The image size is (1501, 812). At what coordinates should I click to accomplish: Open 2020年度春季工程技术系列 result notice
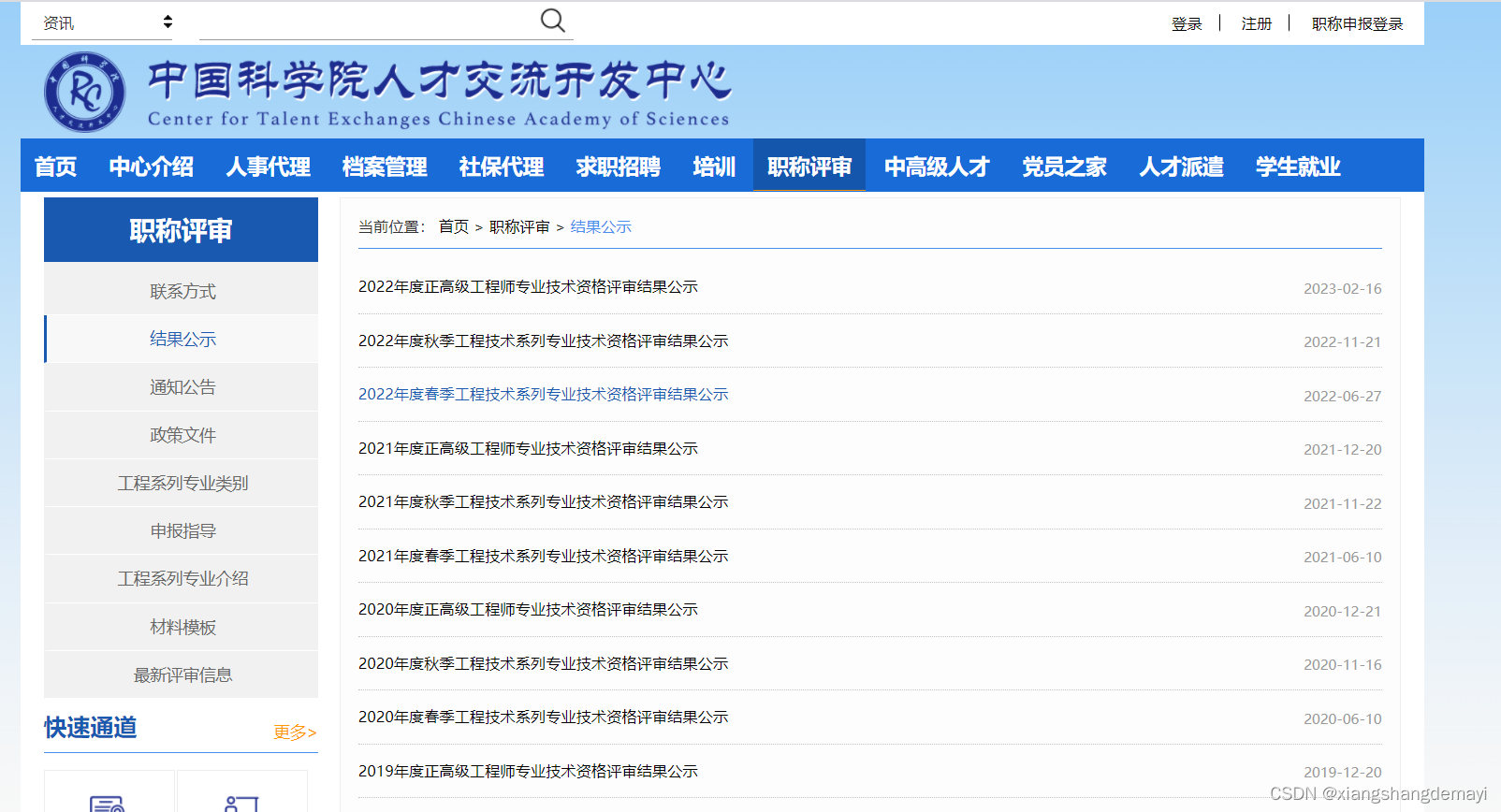pyautogui.click(x=543, y=718)
